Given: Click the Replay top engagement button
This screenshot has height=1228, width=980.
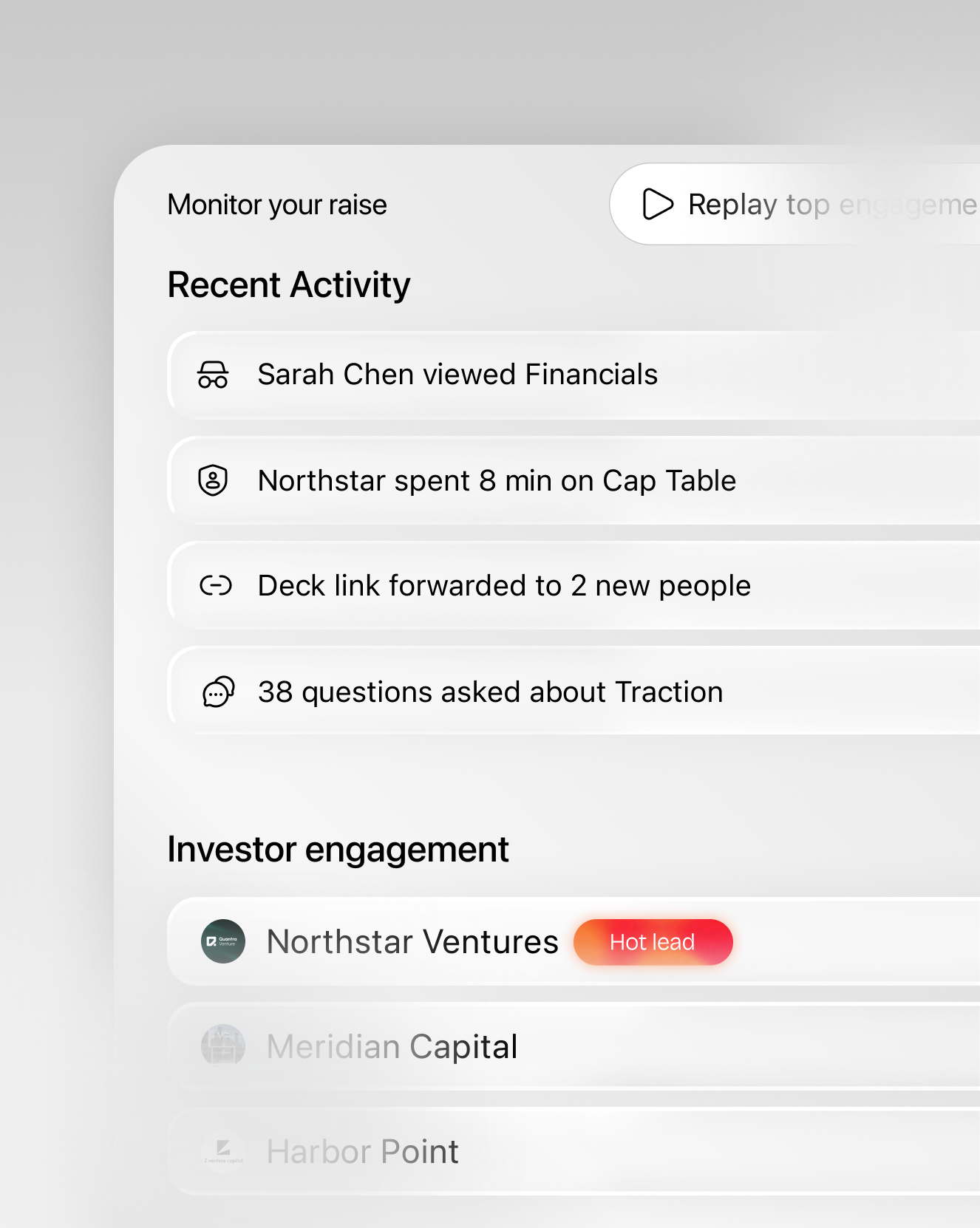Looking at the screenshot, I should [794, 204].
